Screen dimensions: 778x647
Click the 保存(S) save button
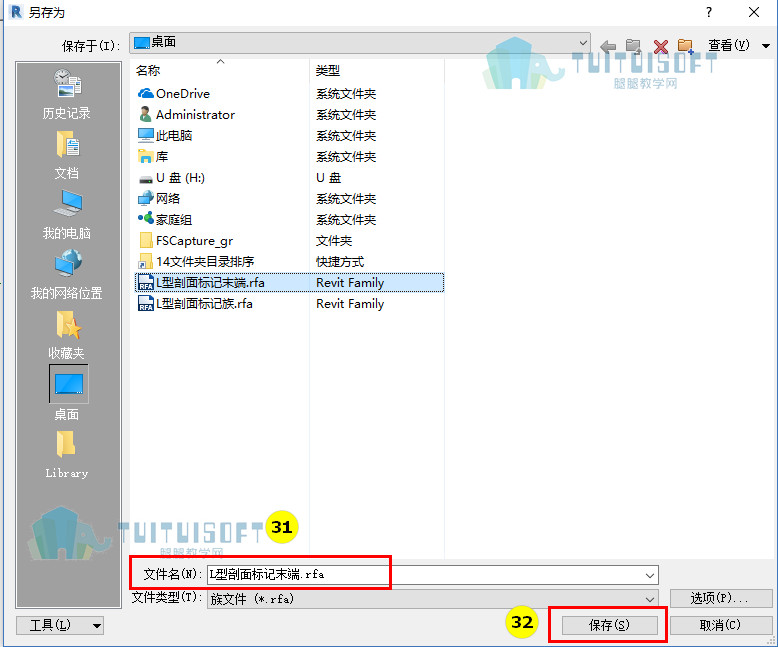[609, 625]
